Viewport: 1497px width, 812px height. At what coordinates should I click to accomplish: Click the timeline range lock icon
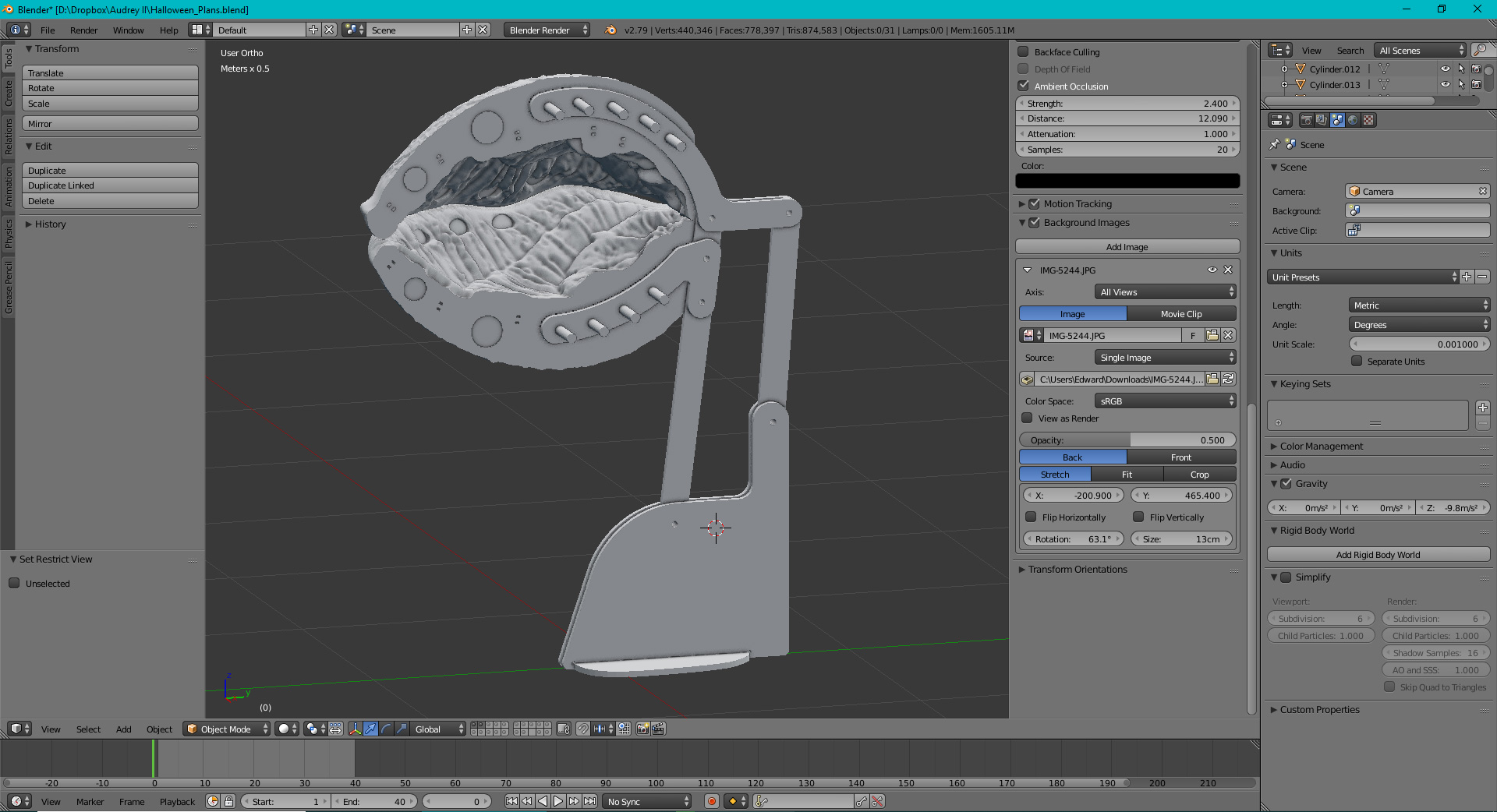click(228, 802)
